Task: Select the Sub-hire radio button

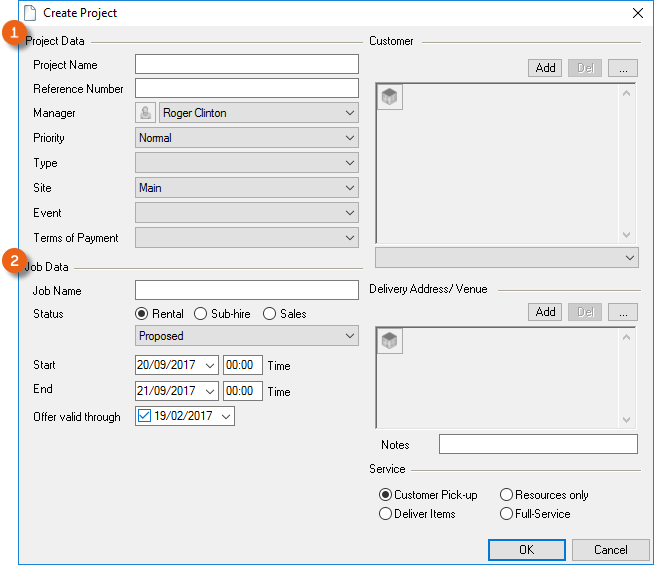Action: (201, 314)
